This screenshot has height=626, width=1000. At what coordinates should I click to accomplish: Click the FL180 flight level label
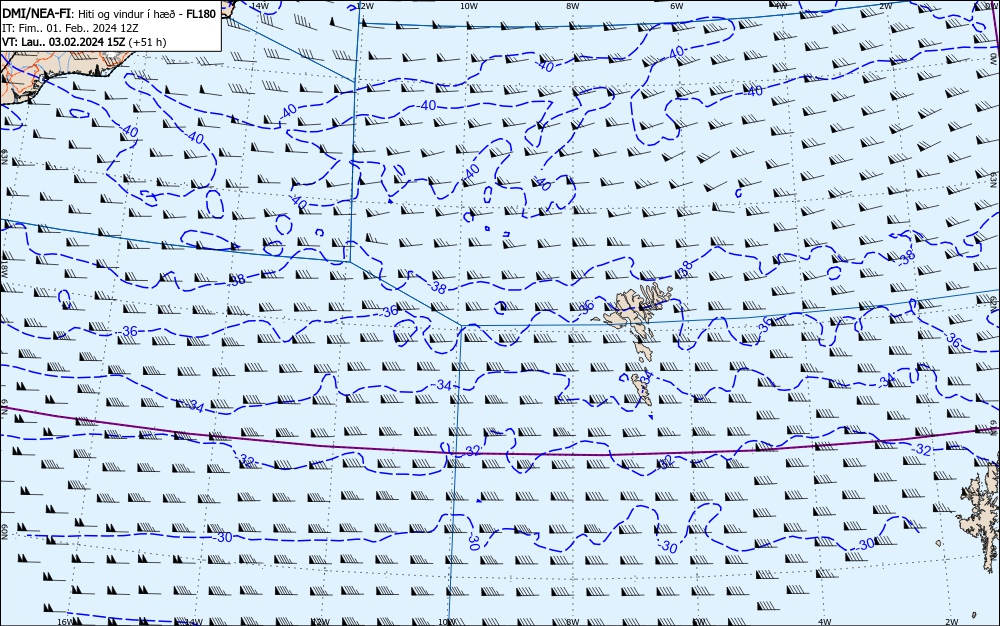point(201,14)
